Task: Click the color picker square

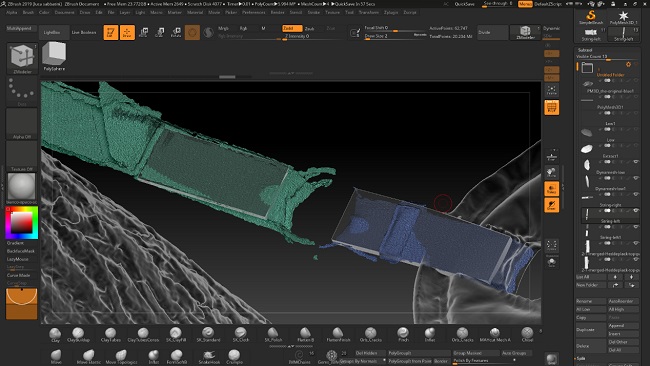Action: point(22,223)
